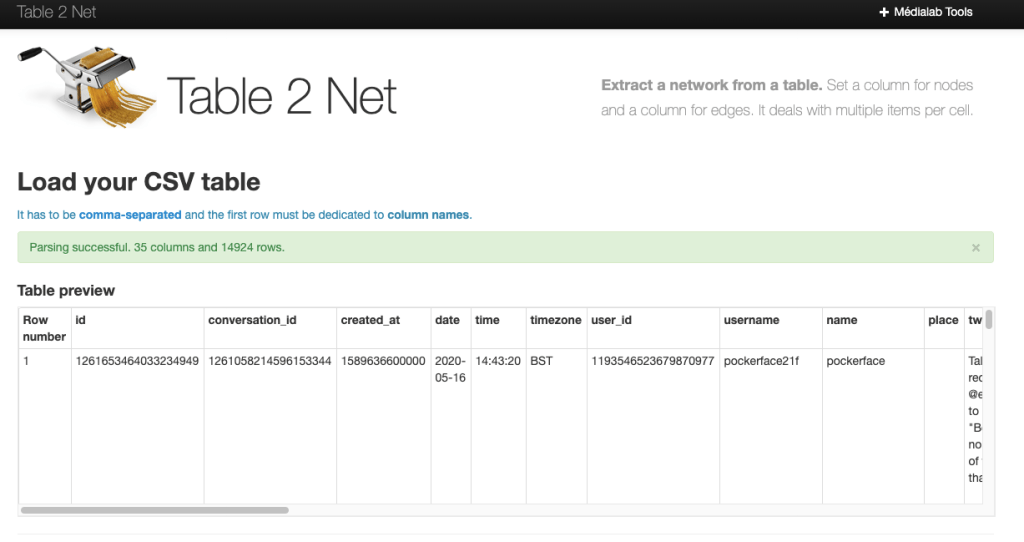The width and height of the screenshot is (1024, 542).
Task: Click the user_id cell 1193546523679870977
Action: [x=653, y=426]
